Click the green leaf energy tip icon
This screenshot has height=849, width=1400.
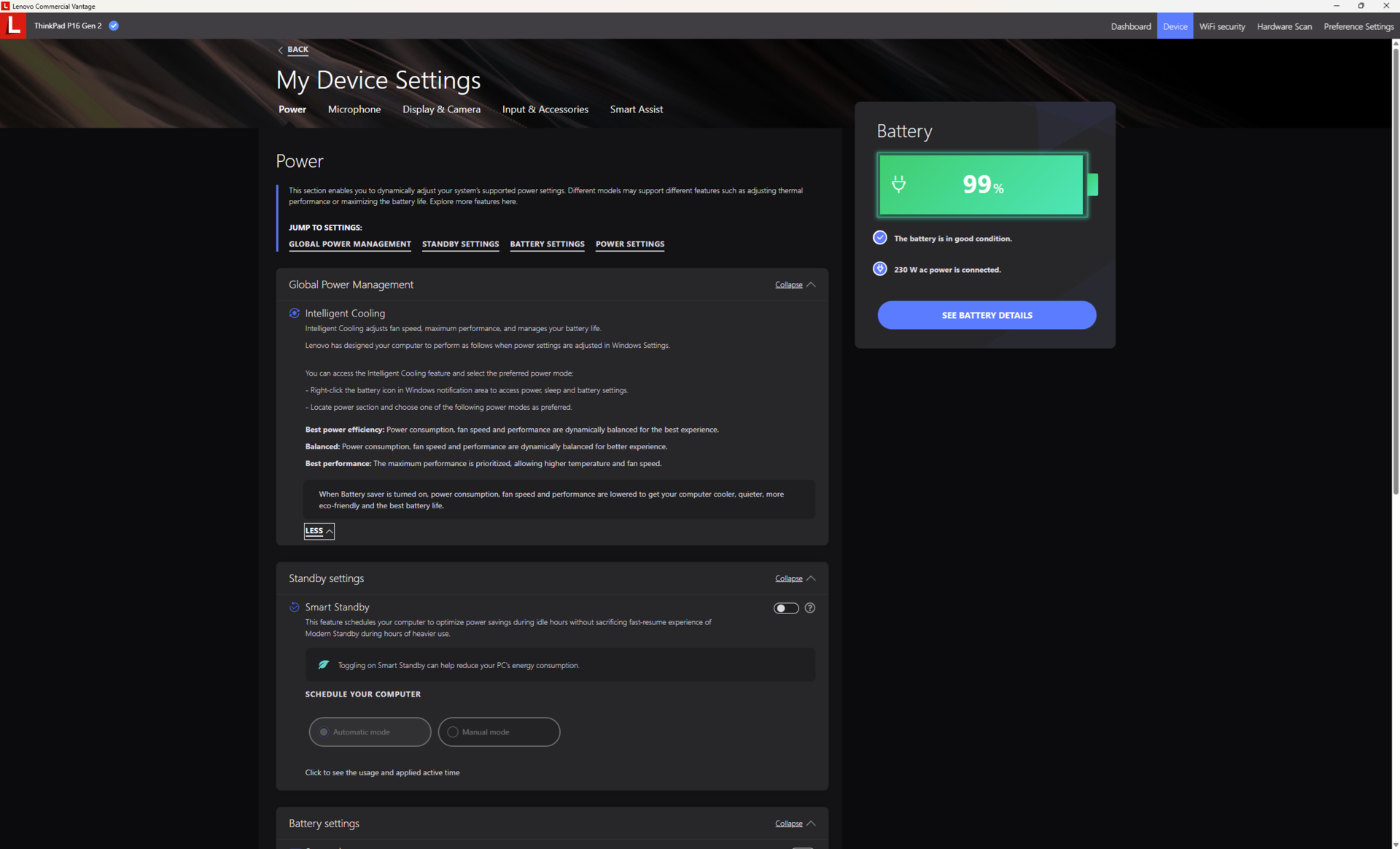[324, 664]
